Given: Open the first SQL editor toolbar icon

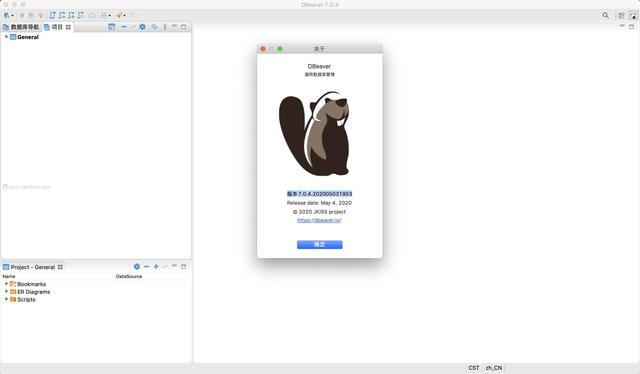Looking at the screenshot, I should [52, 15].
